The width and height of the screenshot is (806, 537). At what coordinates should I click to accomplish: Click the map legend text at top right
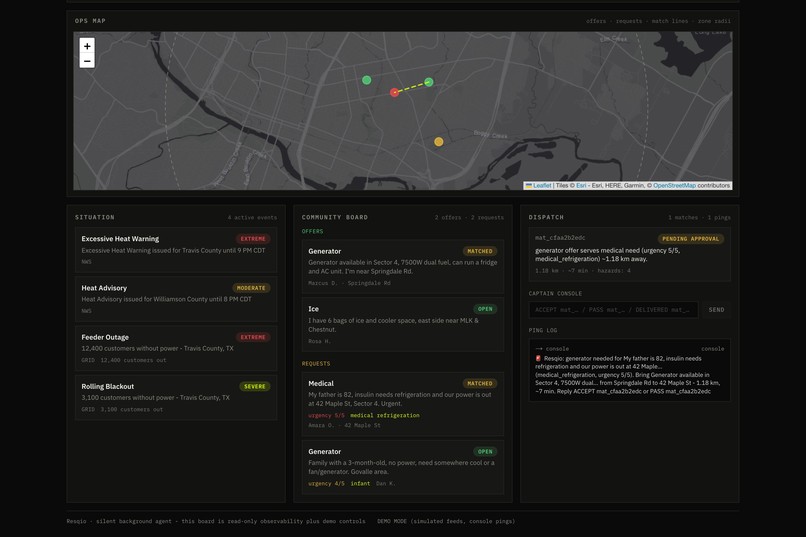pyautogui.click(x=658, y=21)
